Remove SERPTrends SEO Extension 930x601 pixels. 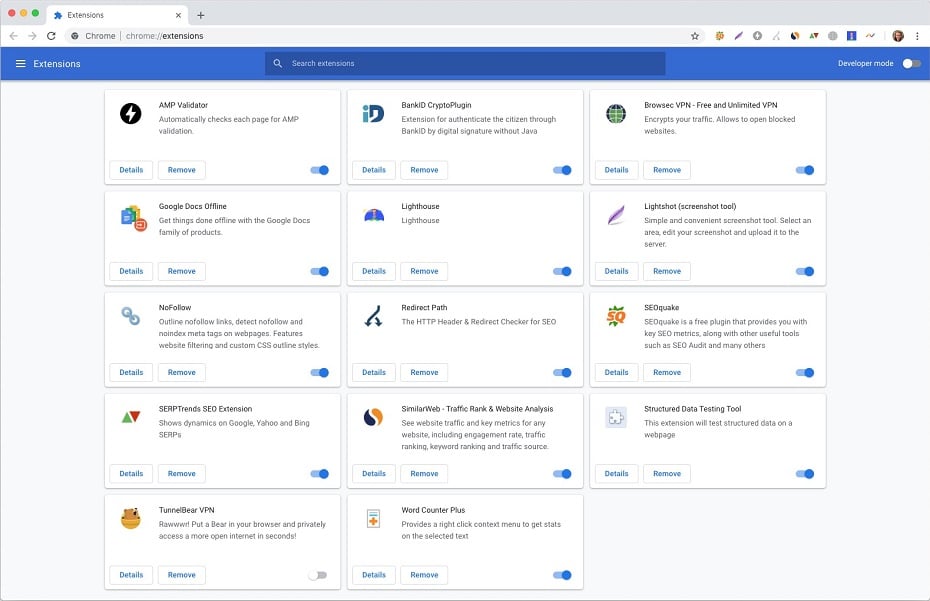[181, 474]
